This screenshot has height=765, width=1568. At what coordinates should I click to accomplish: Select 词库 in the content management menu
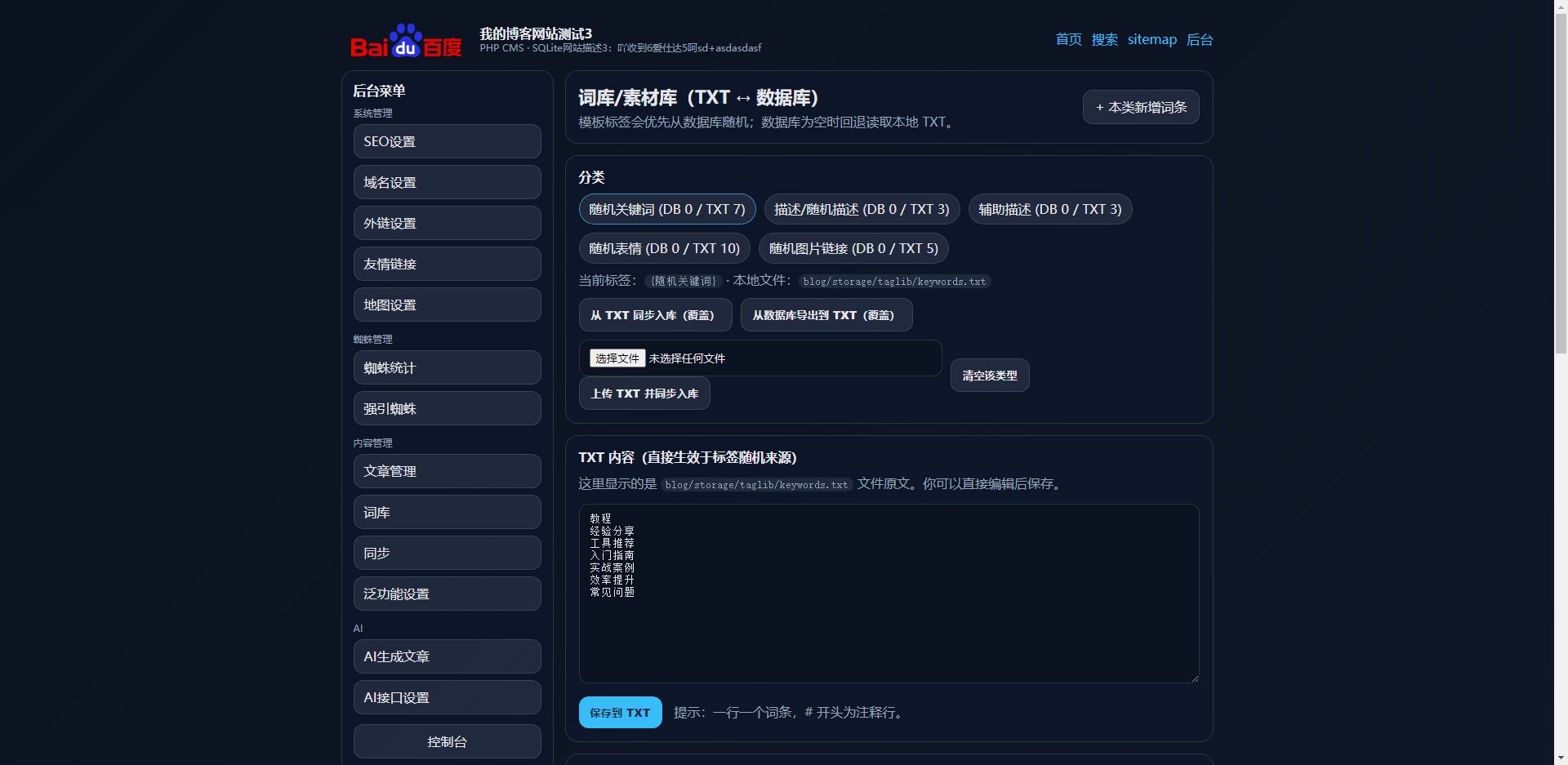[x=447, y=512]
